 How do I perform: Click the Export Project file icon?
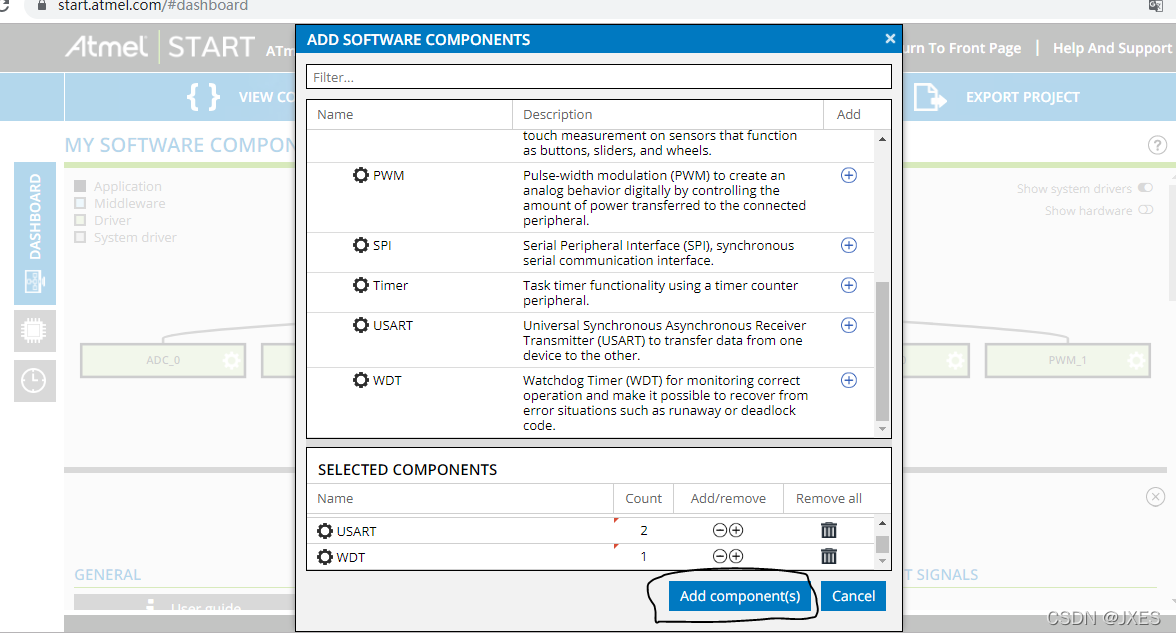[x=929, y=97]
